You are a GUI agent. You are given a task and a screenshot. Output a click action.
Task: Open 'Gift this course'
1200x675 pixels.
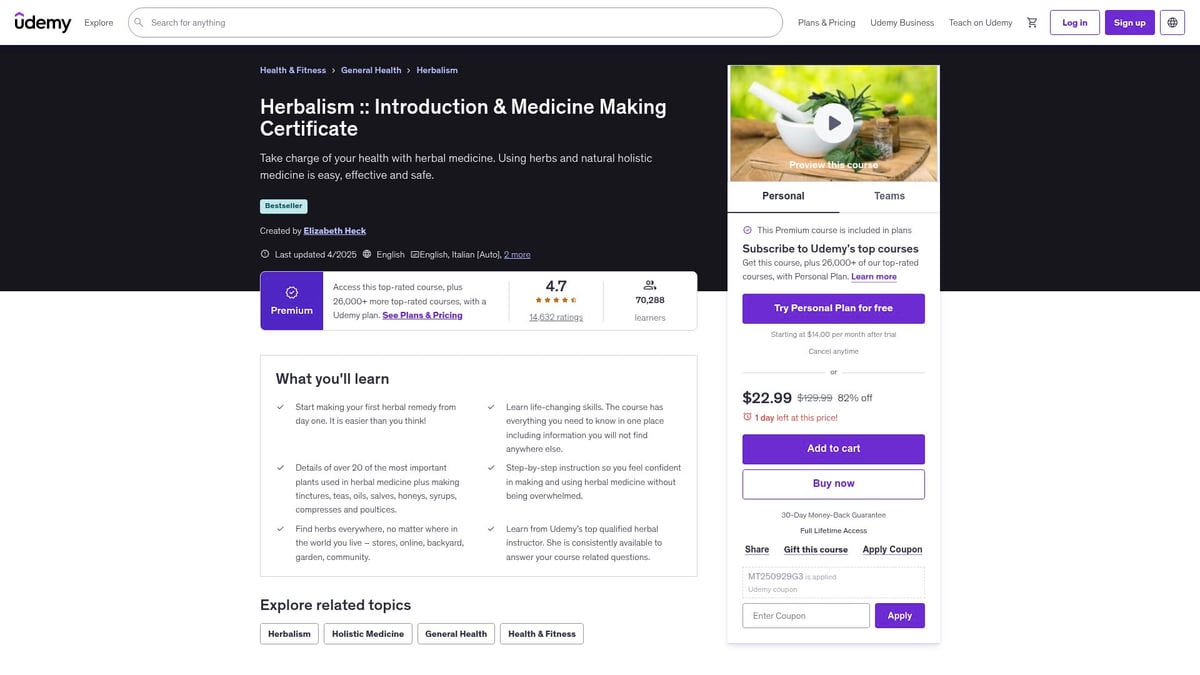point(815,549)
